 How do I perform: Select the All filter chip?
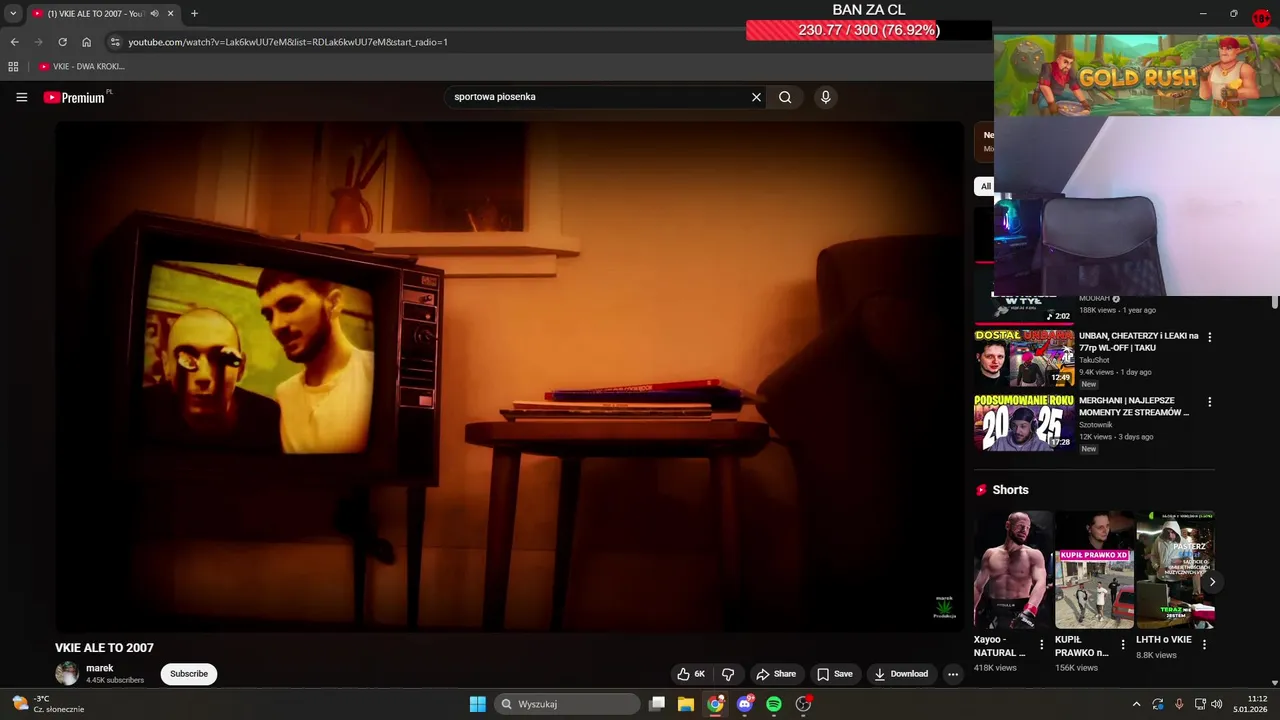click(985, 186)
